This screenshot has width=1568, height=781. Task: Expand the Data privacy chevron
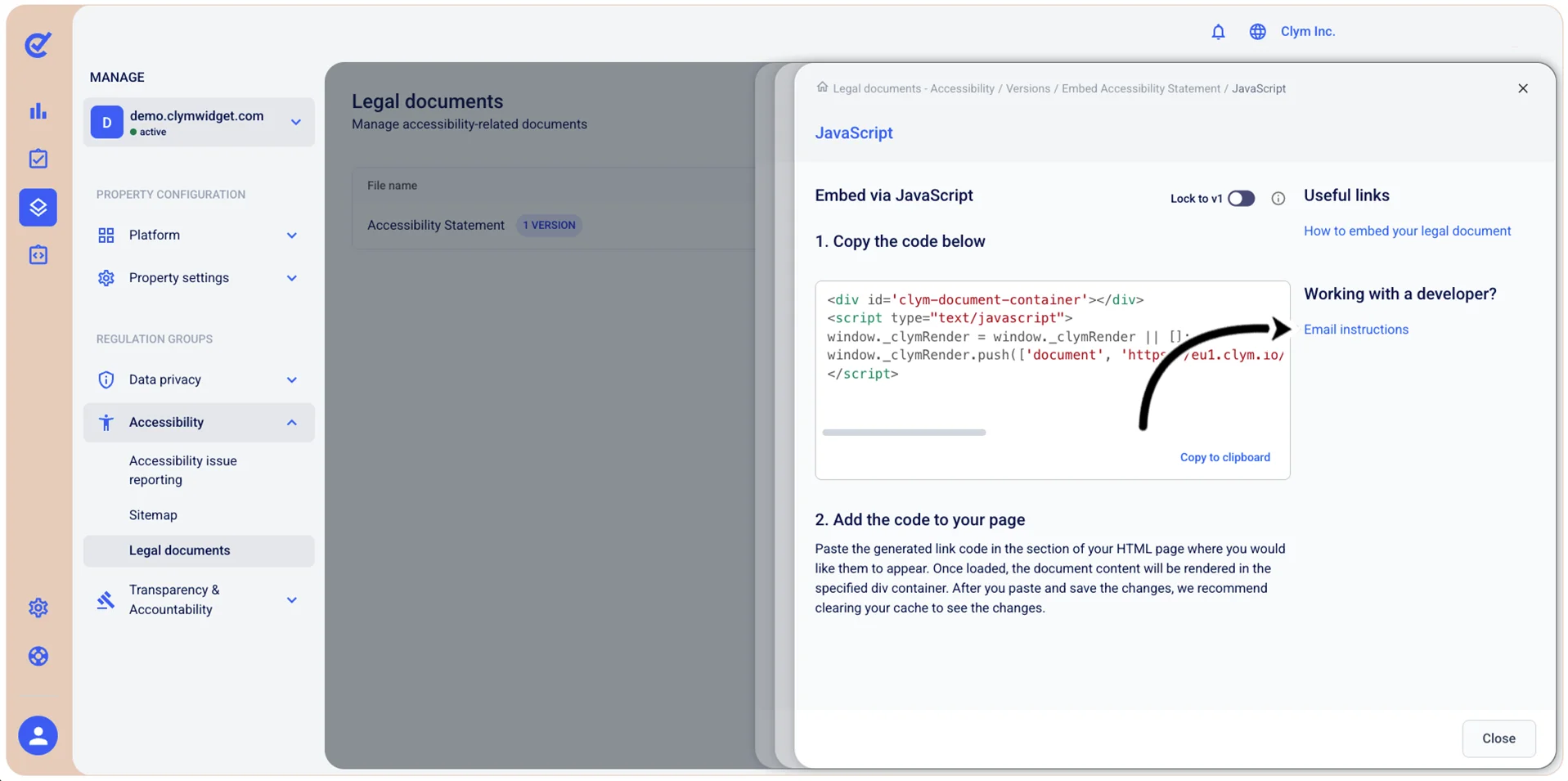[x=292, y=379]
